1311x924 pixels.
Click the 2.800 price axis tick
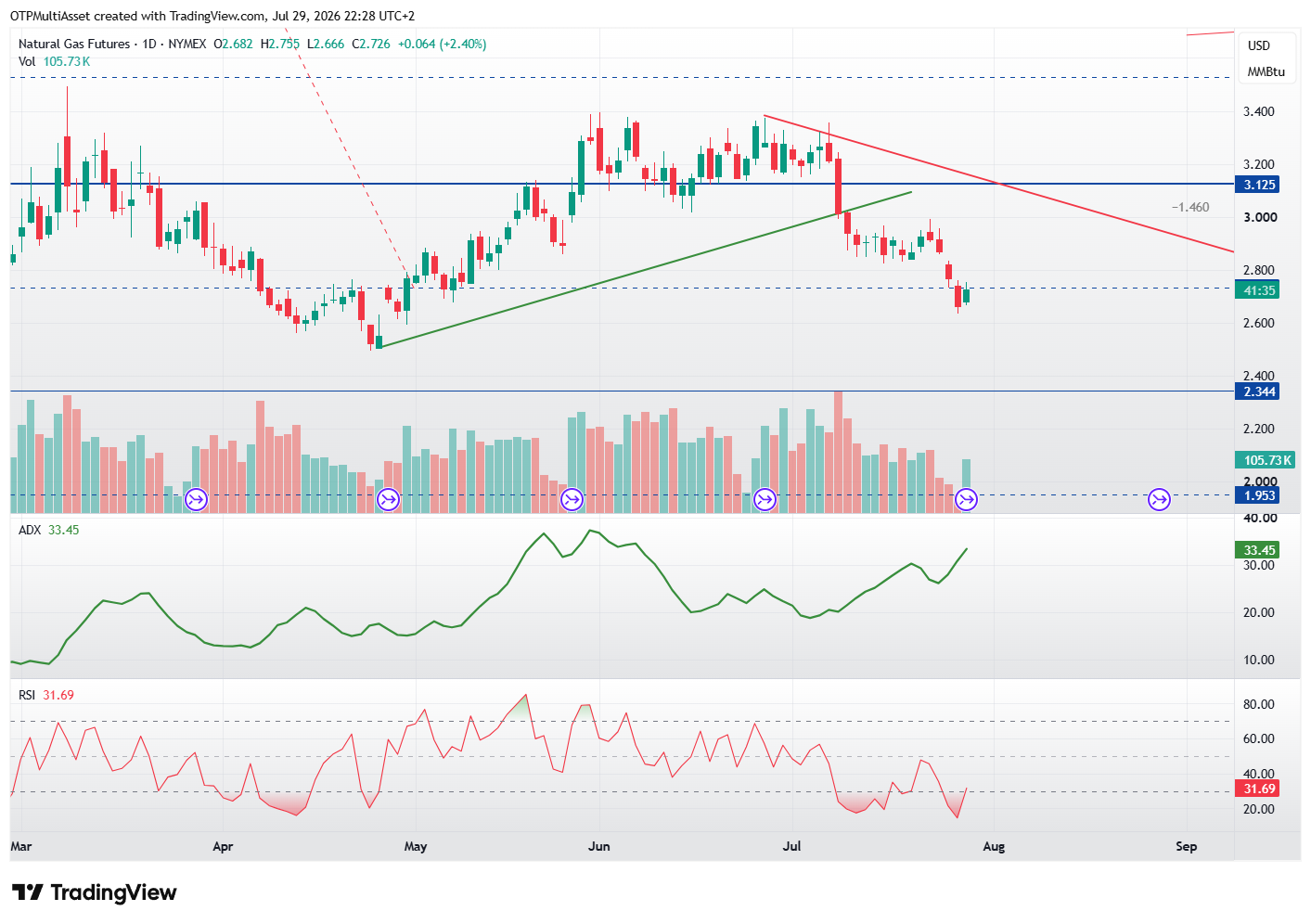coord(1259,270)
